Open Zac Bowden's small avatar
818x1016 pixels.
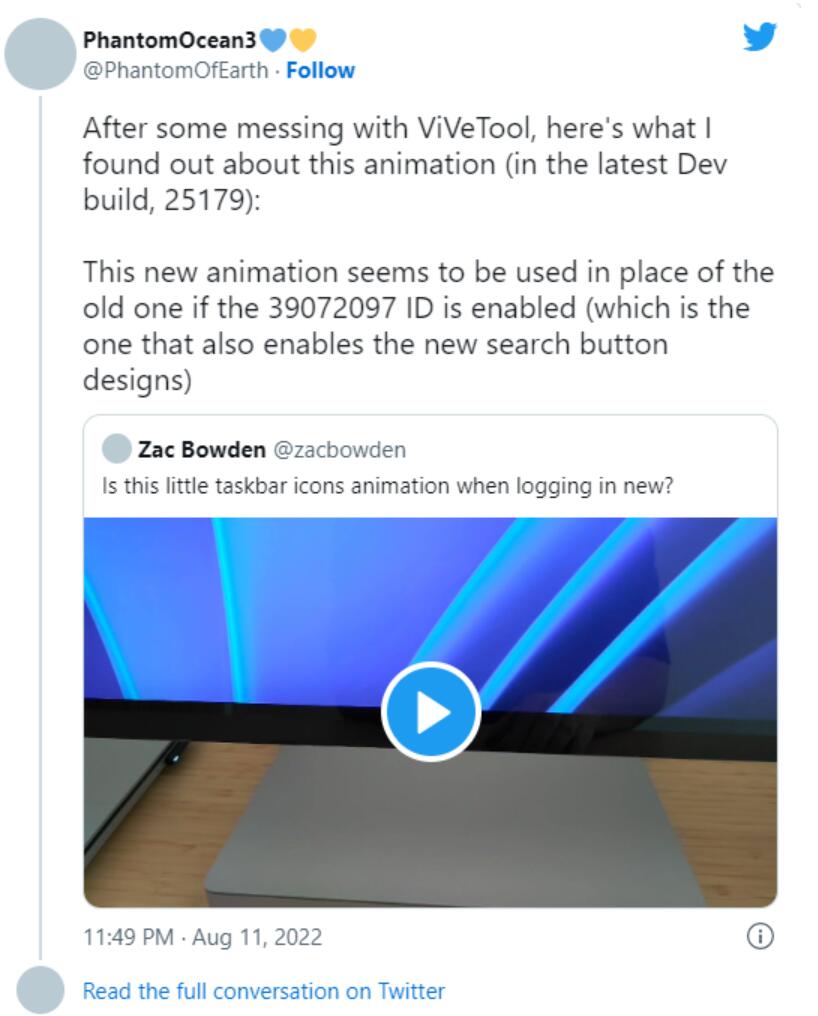pyautogui.click(x=117, y=449)
